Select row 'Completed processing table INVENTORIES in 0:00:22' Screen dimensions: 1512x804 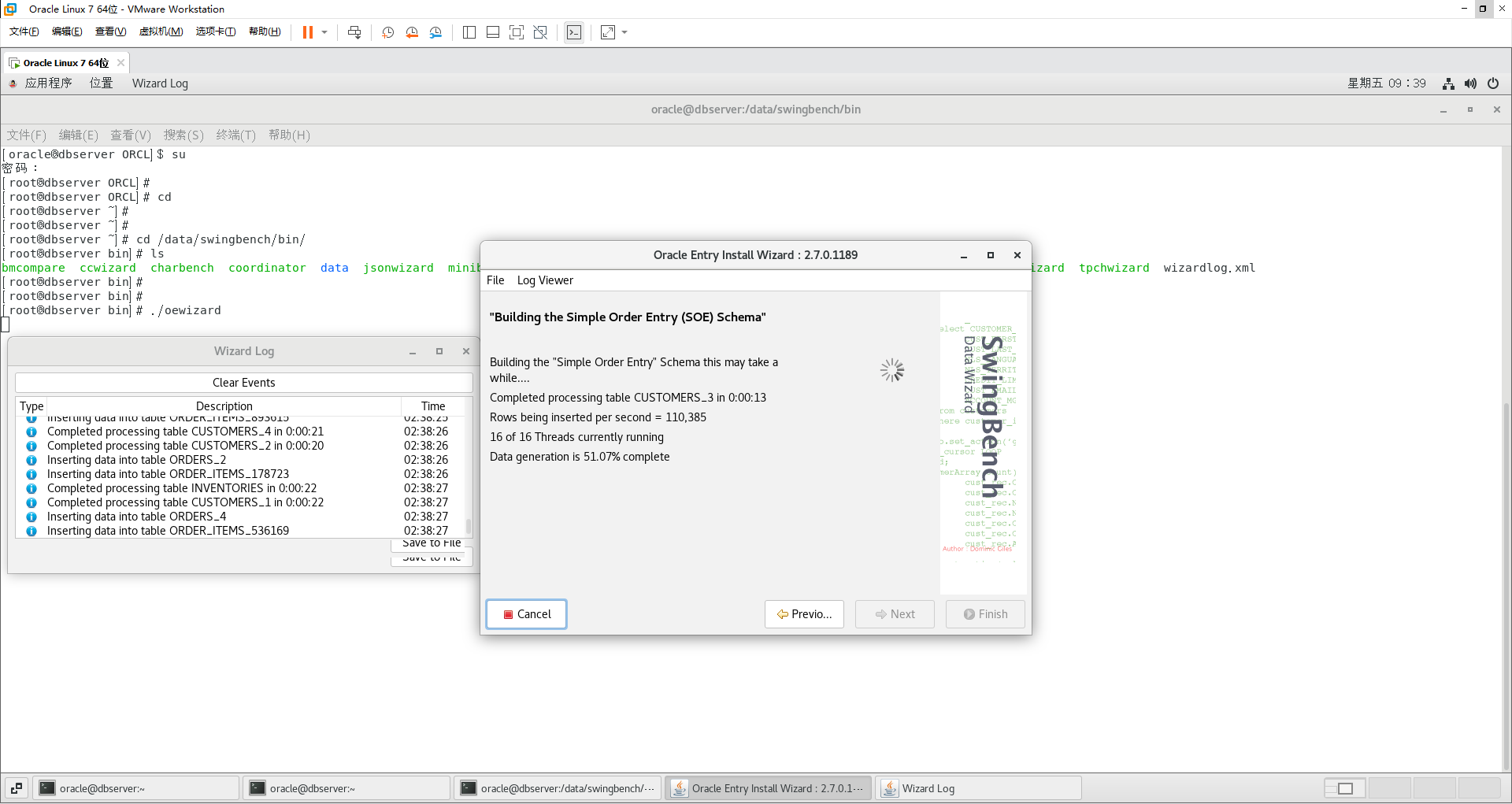pos(240,488)
